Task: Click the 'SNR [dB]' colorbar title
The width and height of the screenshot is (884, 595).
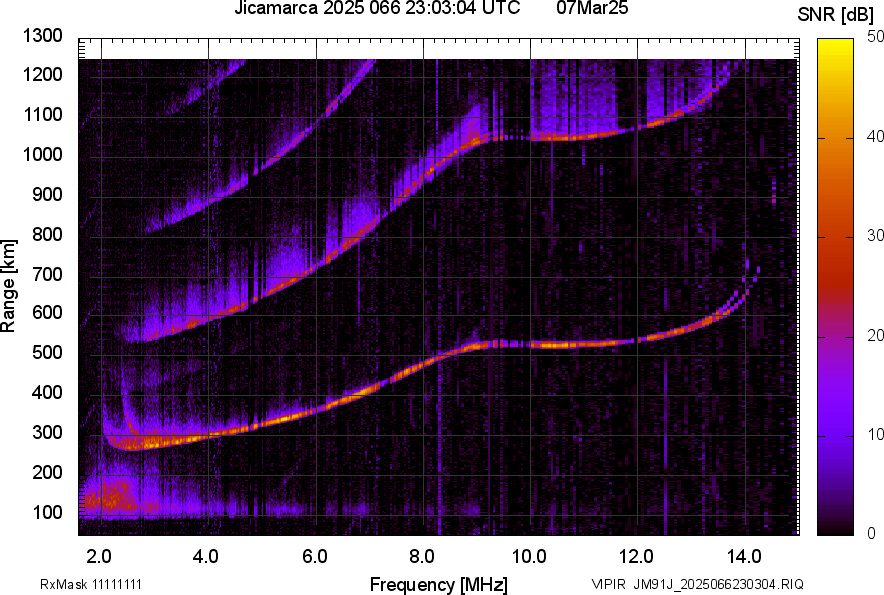Action: [835, 15]
